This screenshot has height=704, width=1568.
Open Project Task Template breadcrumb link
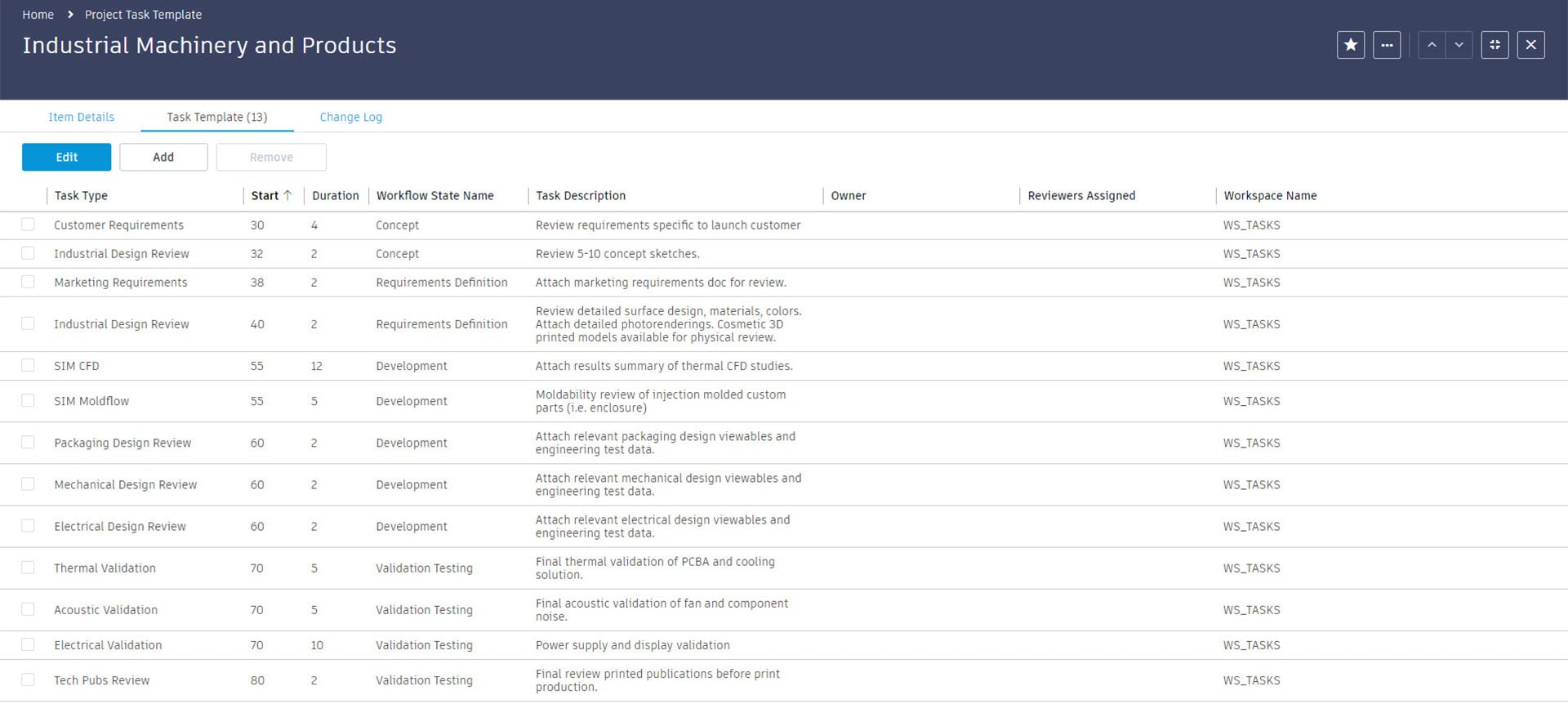coord(143,15)
